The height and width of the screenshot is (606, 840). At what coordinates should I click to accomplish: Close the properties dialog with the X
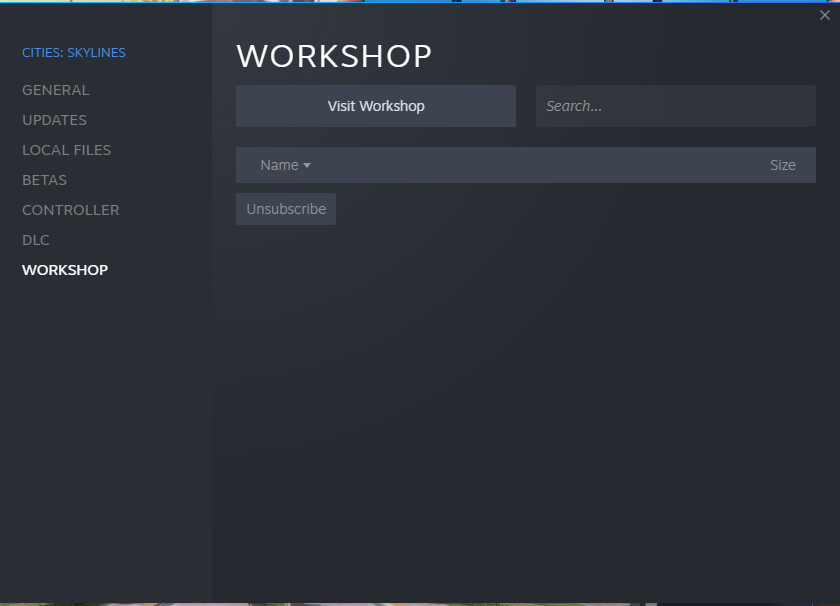(824, 16)
